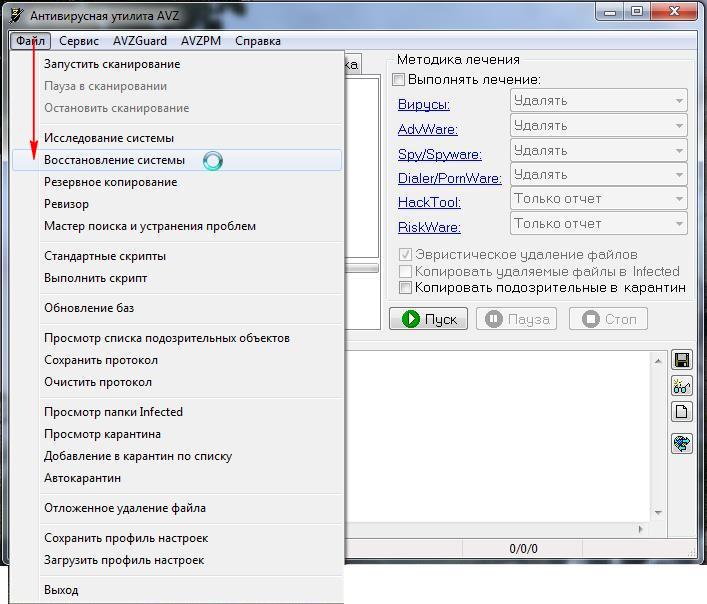Enable Копировать подозрительные в карантин checkbox
Screen dimensions: 707x604
point(405,287)
